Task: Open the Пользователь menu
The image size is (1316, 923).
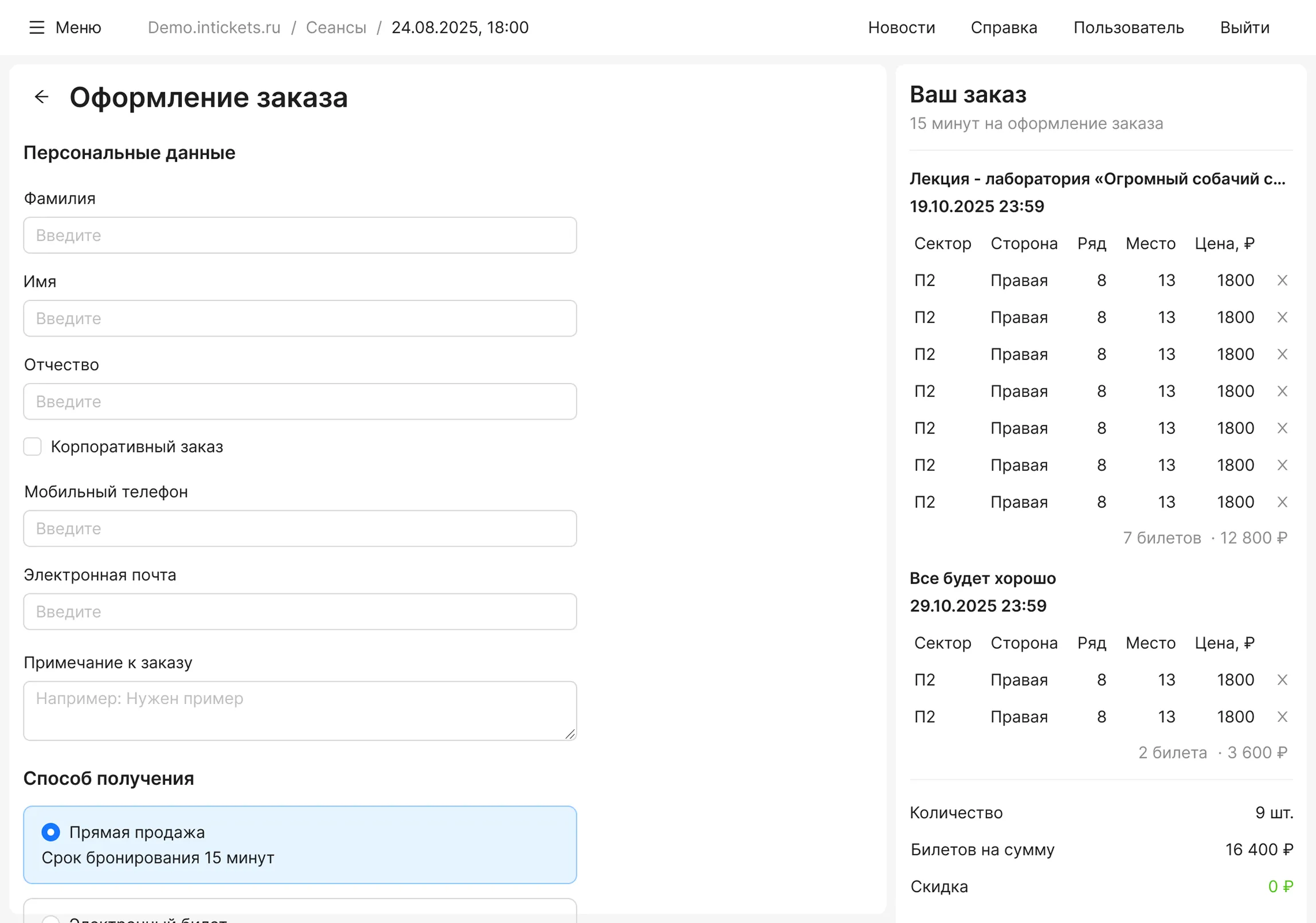Action: coord(1128,28)
